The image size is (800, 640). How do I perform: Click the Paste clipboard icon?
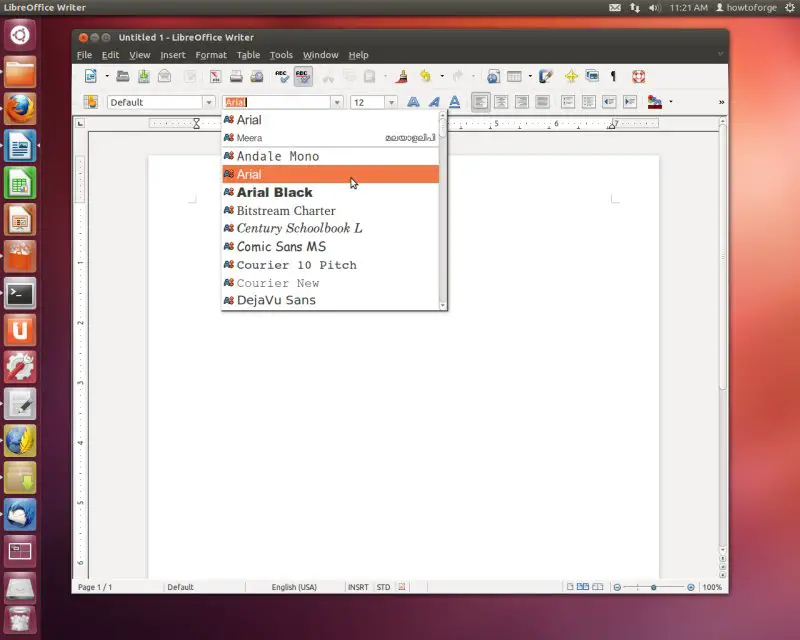pyautogui.click(x=369, y=77)
